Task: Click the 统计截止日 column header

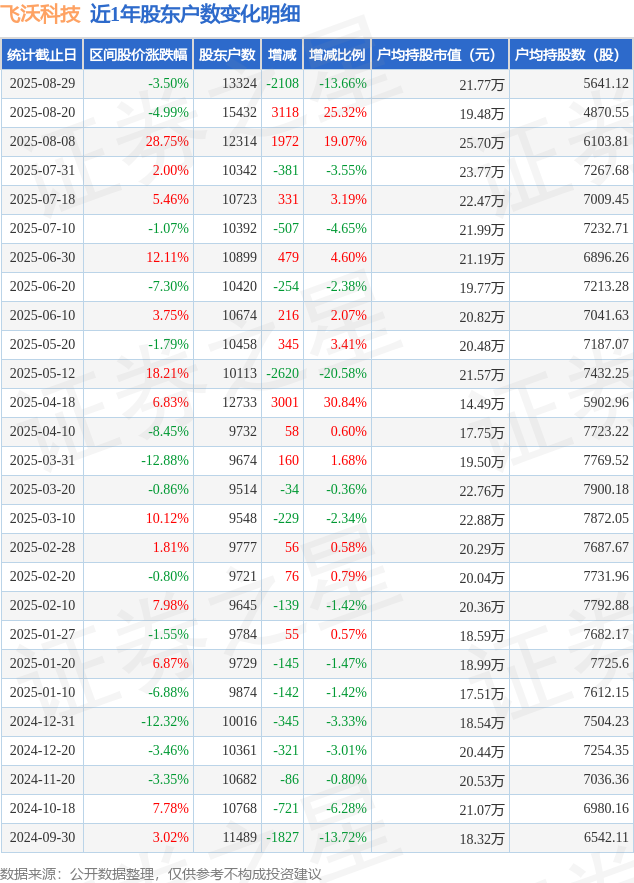Action: 42,55
